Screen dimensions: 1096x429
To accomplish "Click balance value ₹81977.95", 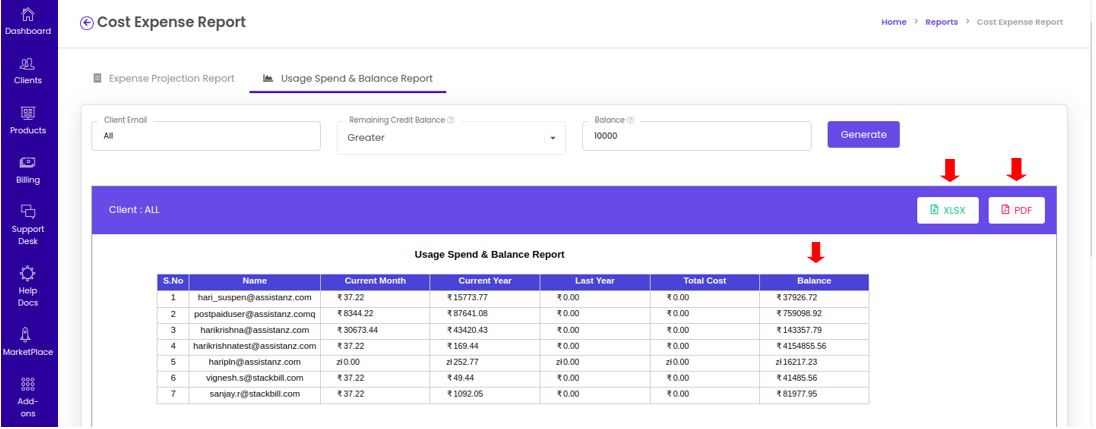I will tap(796, 394).
